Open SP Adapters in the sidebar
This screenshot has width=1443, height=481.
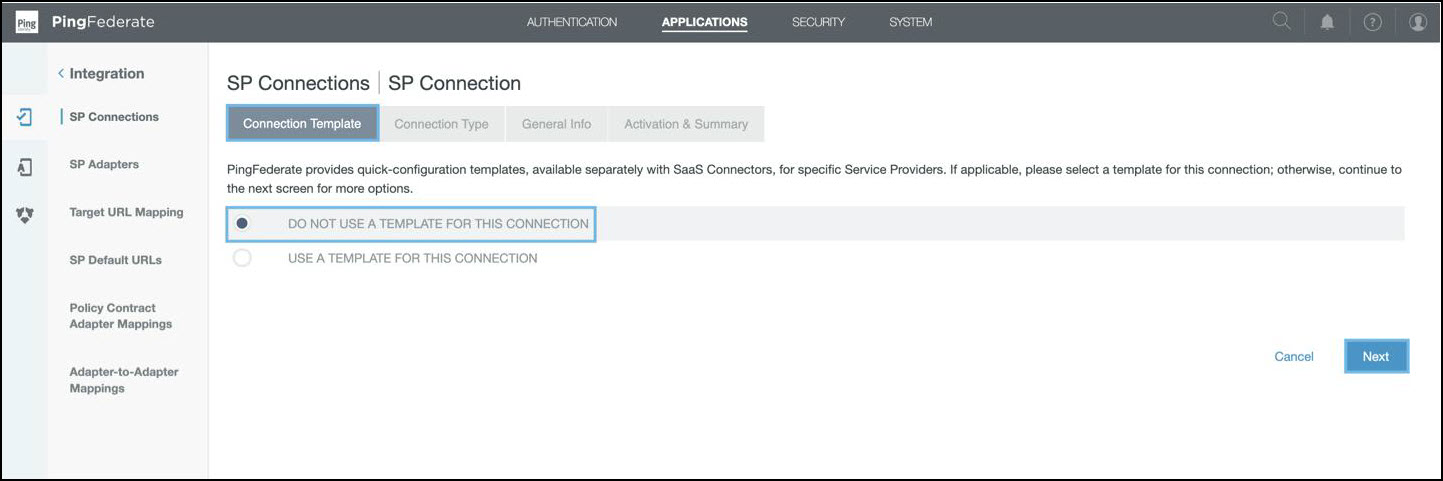(x=104, y=165)
